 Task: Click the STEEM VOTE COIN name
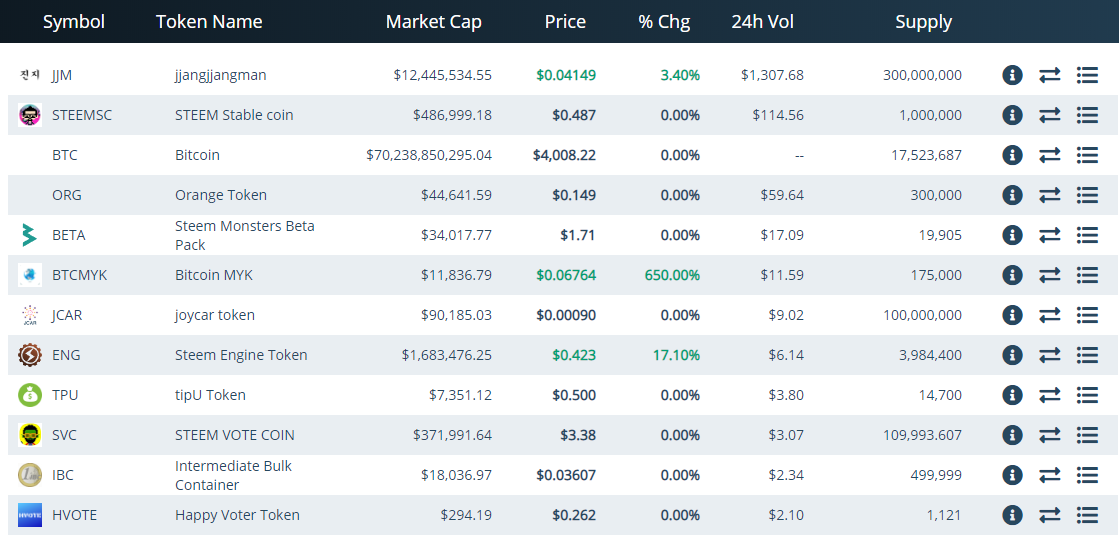coord(235,434)
